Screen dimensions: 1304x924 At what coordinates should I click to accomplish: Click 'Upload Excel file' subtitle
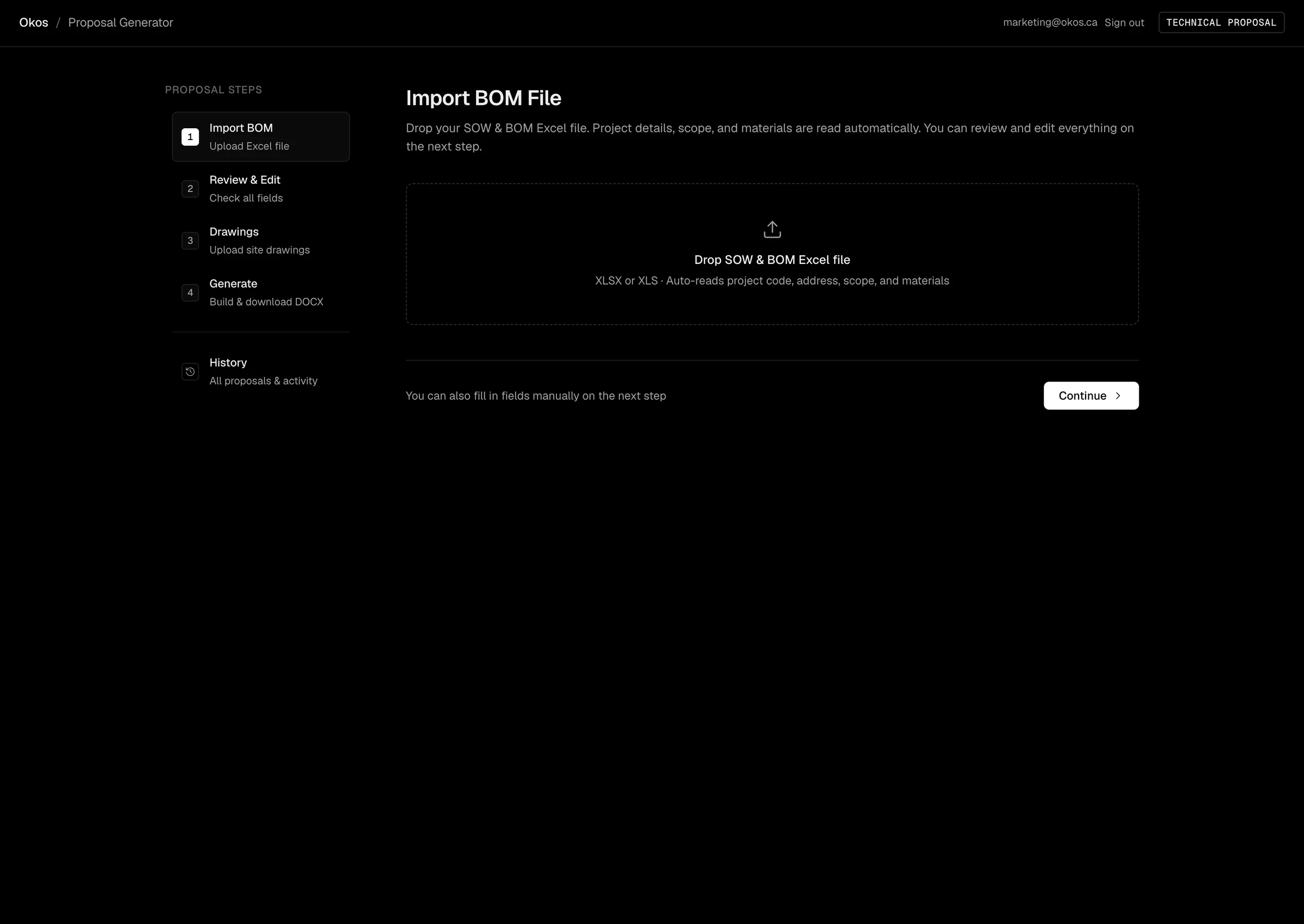pyautogui.click(x=249, y=146)
